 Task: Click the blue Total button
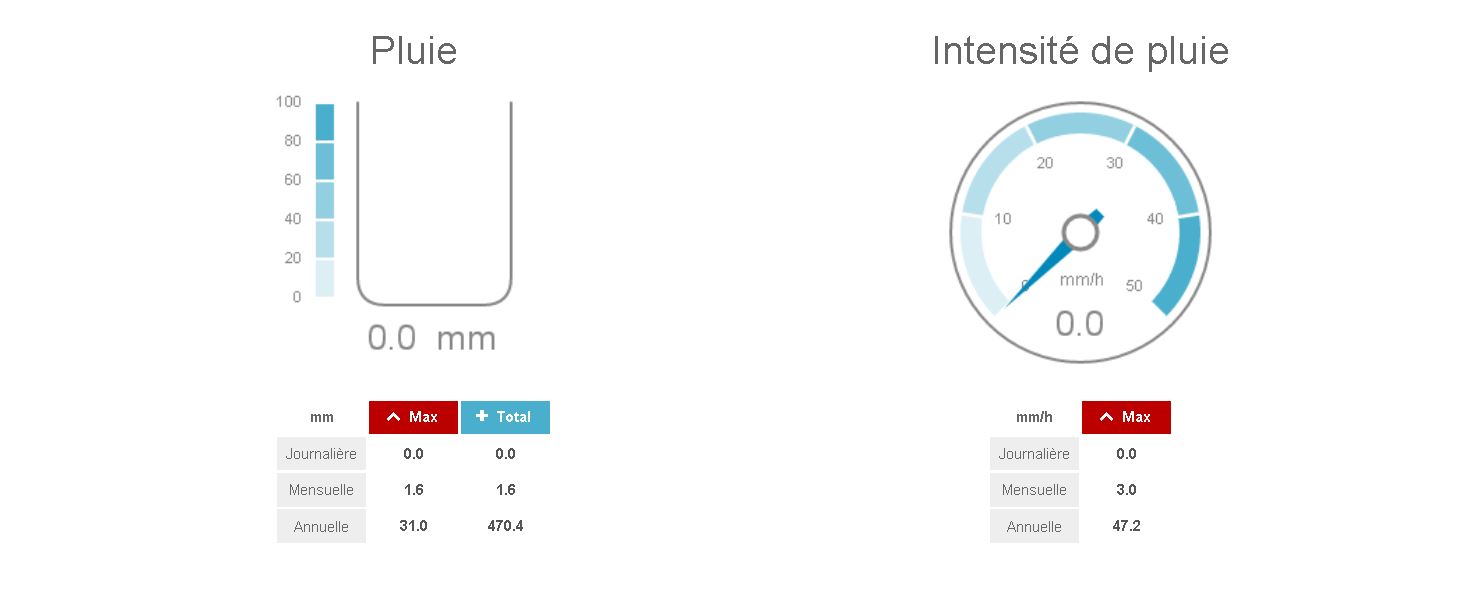click(505, 417)
